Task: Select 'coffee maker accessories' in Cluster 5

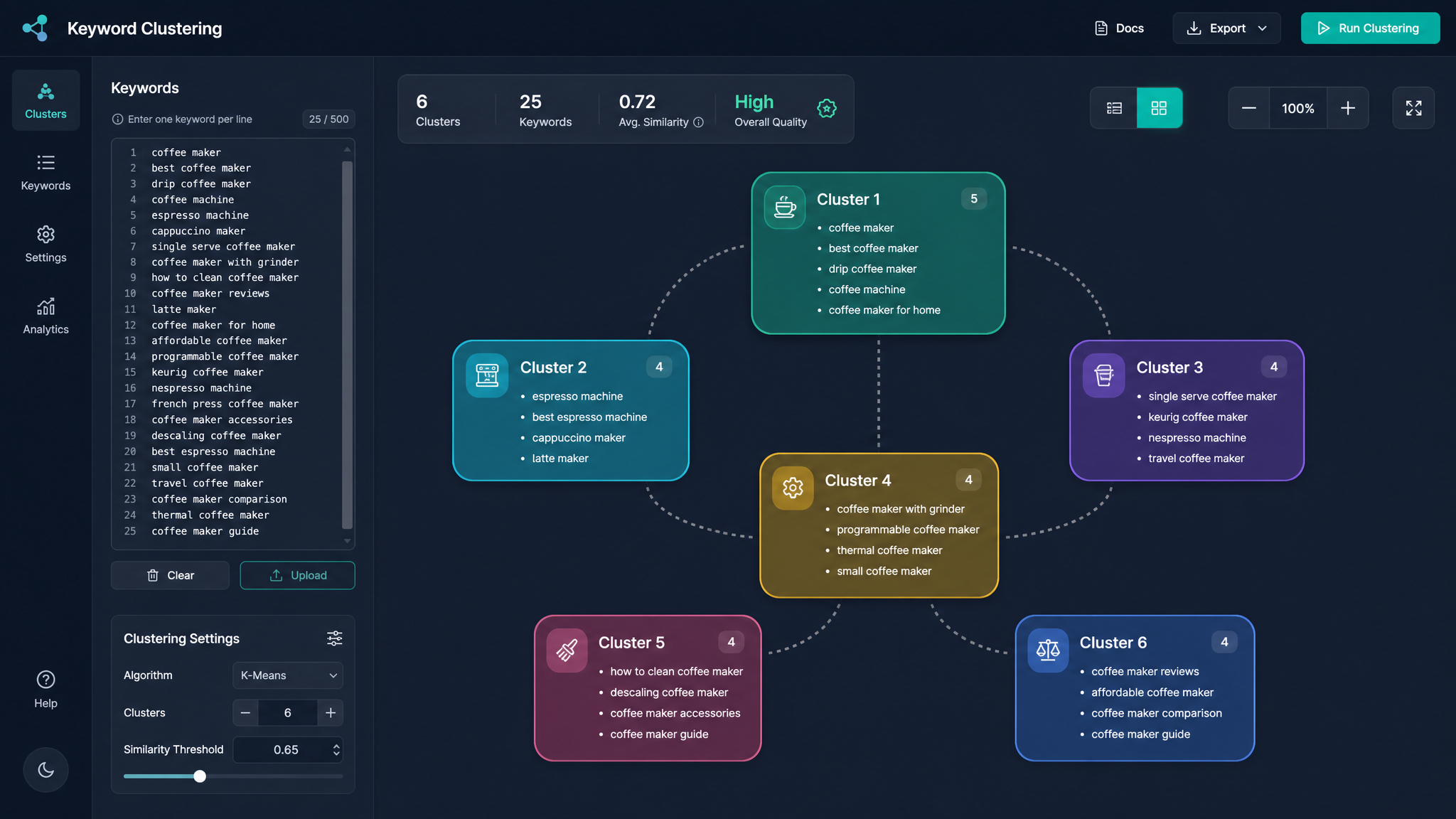Action: point(675,713)
